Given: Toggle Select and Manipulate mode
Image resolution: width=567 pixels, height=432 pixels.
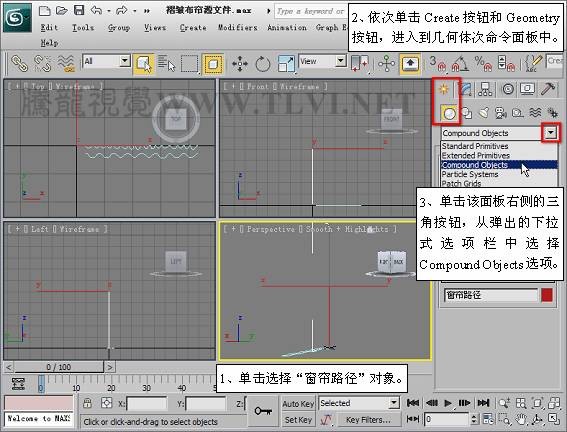Looking at the screenshot, I should coord(387,64).
